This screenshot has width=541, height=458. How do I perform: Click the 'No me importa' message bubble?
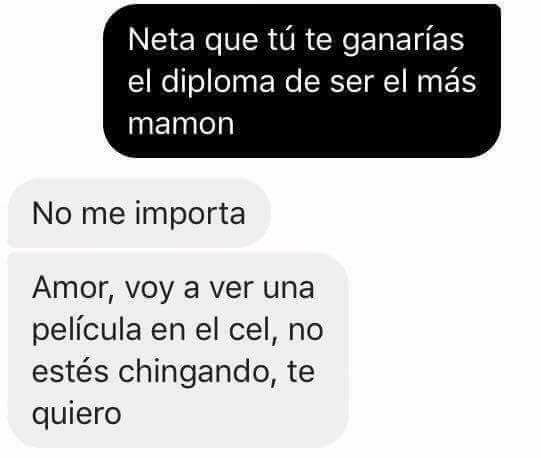[139, 213]
